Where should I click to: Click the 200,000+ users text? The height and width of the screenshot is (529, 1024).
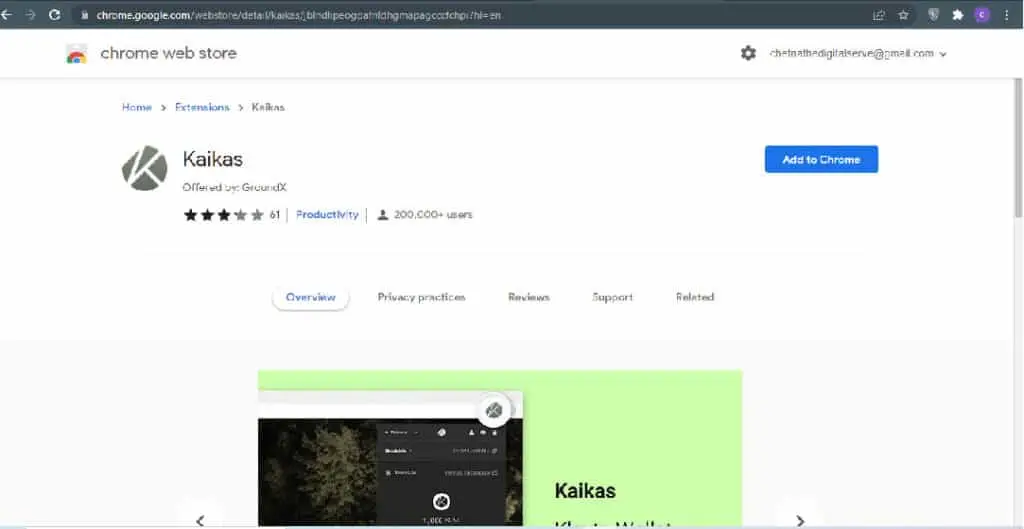[x=433, y=214]
